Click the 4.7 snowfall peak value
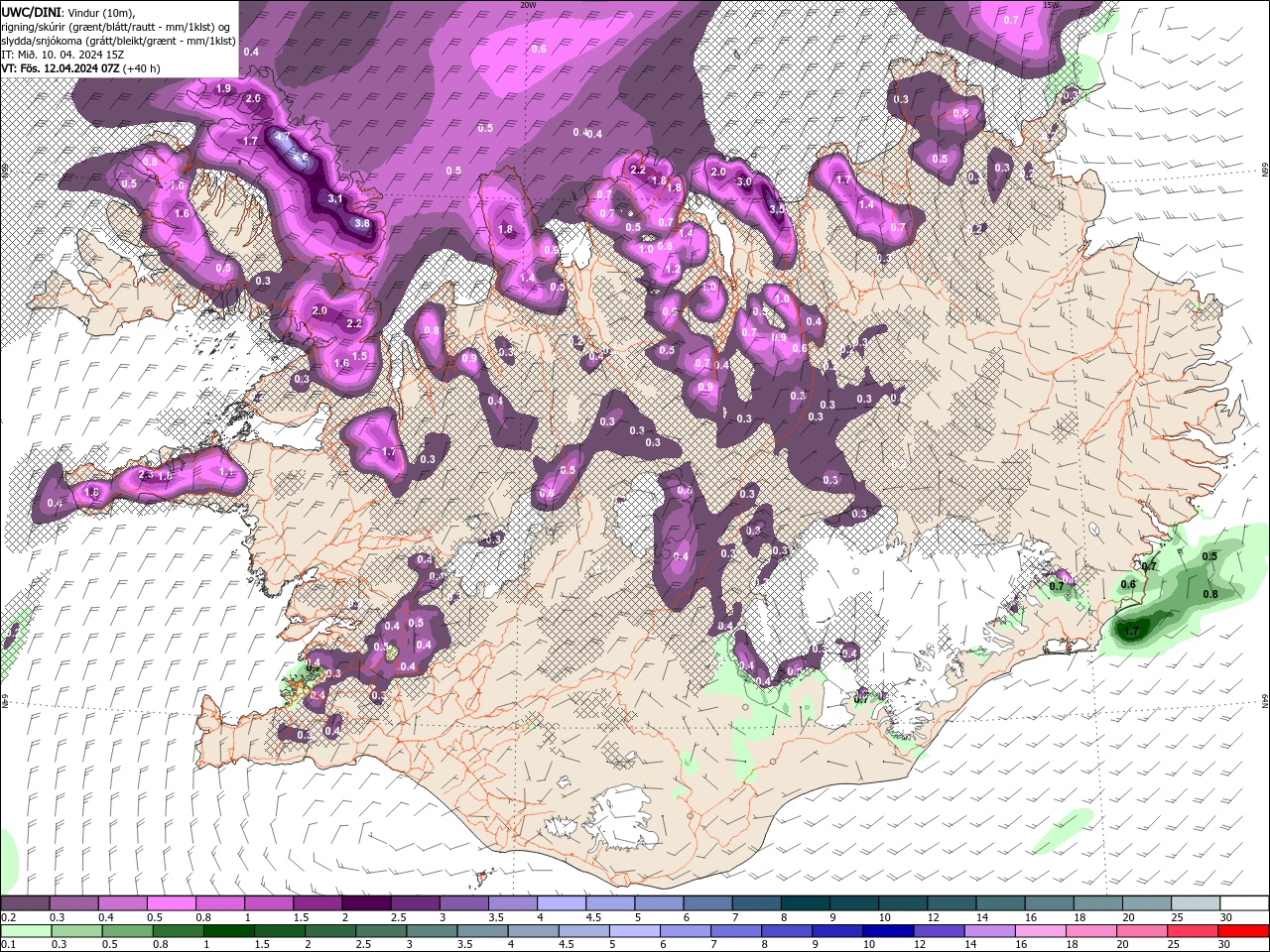The height and width of the screenshot is (952, 1270). (283, 137)
